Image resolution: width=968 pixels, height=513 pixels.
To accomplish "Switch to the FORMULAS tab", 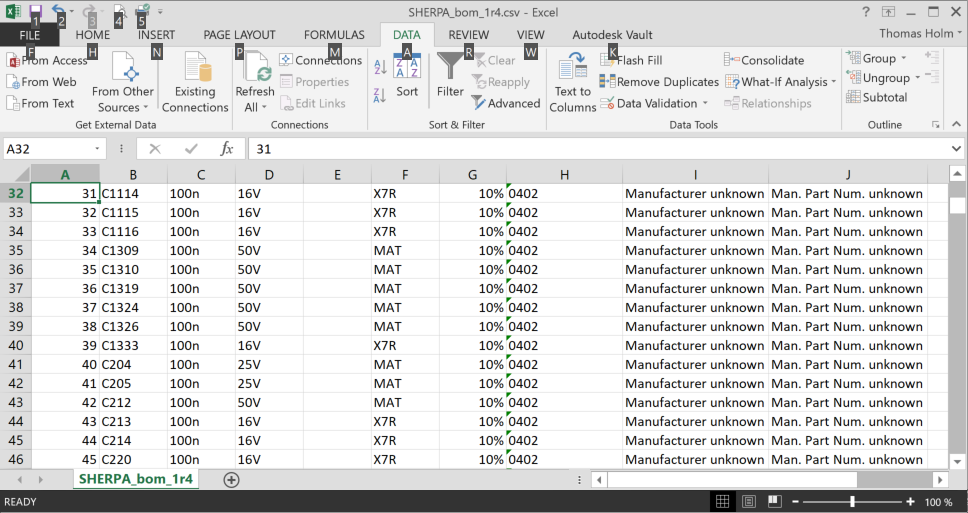I will pyautogui.click(x=334, y=35).
